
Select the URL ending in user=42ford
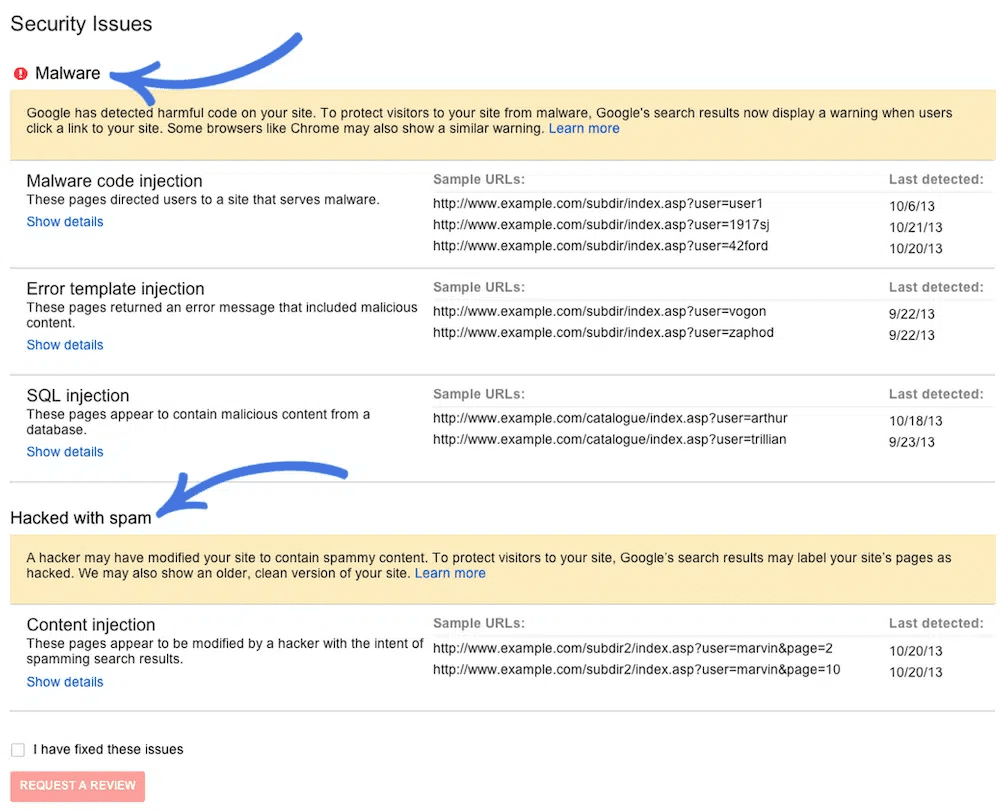click(x=600, y=246)
